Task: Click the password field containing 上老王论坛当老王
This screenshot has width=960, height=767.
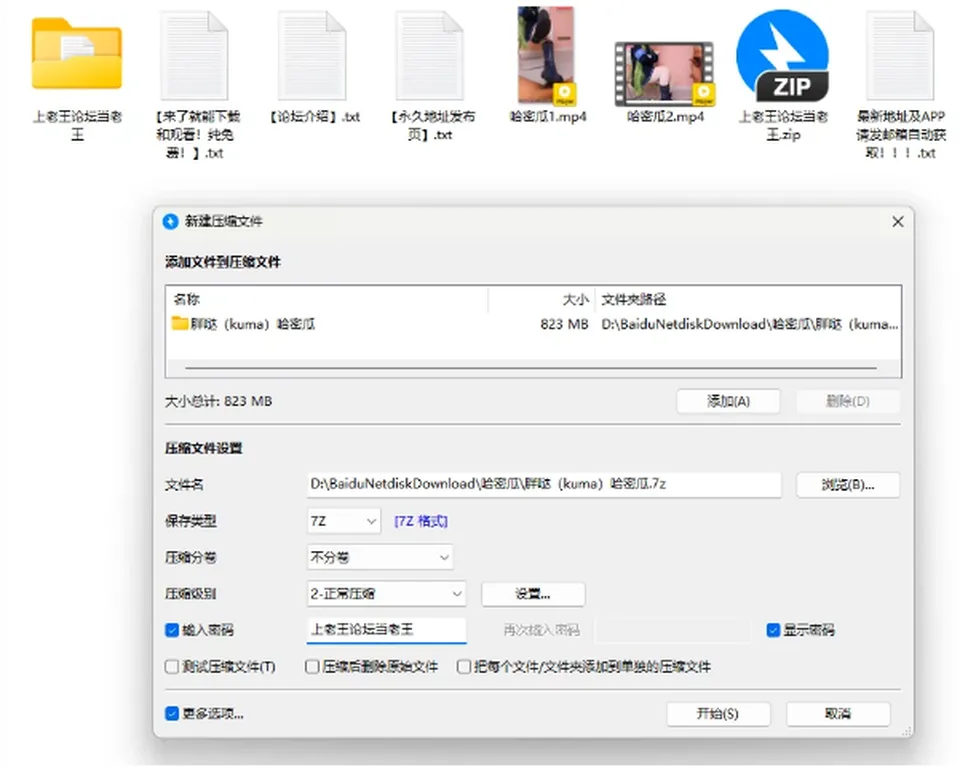Action: [x=386, y=630]
